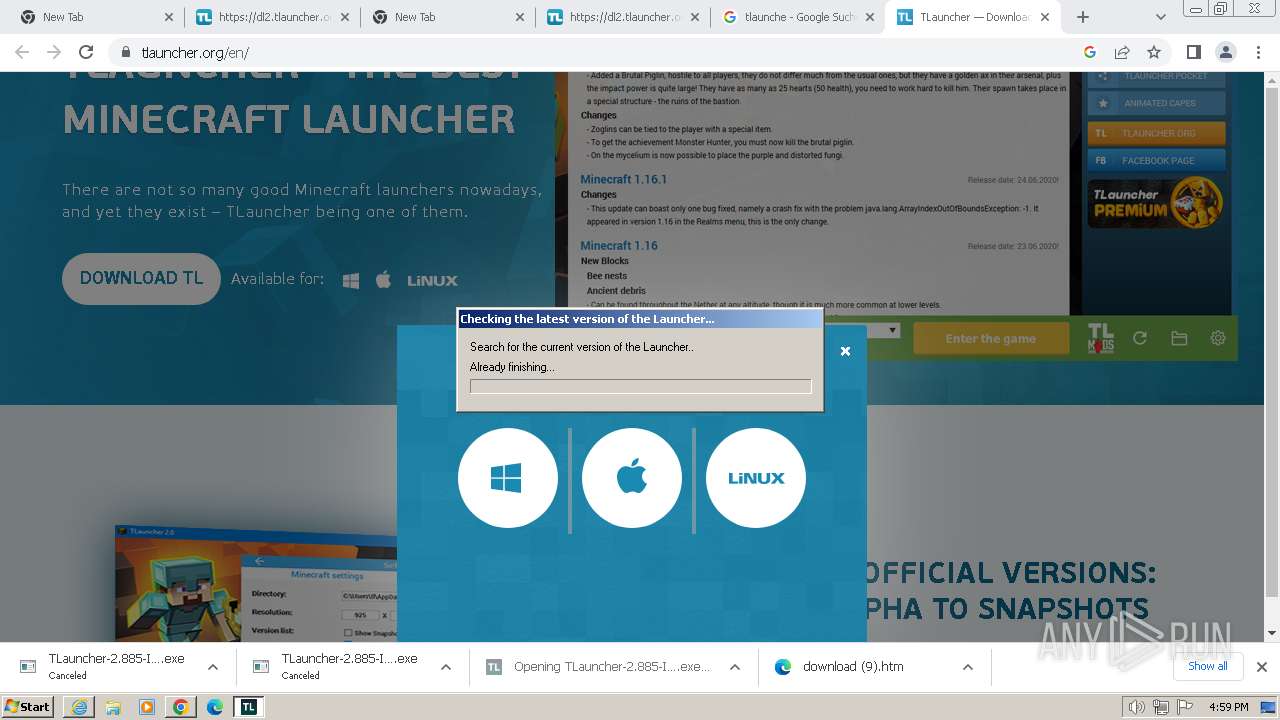Viewport: 1280px width, 720px height.
Task: Click the volume speaker tray icon
Action: [1137, 707]
